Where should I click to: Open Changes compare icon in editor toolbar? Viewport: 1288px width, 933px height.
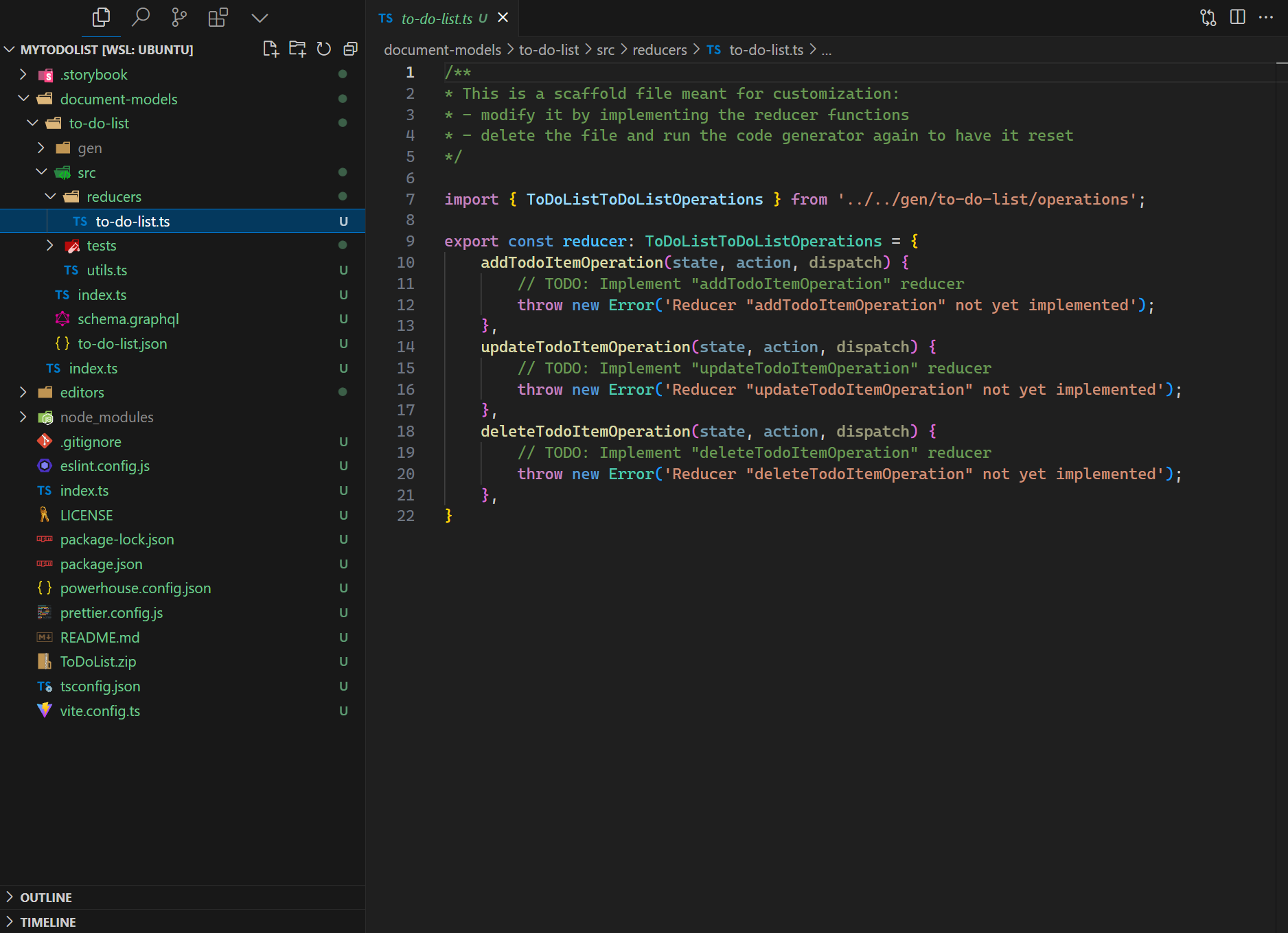click(1208, 17)
